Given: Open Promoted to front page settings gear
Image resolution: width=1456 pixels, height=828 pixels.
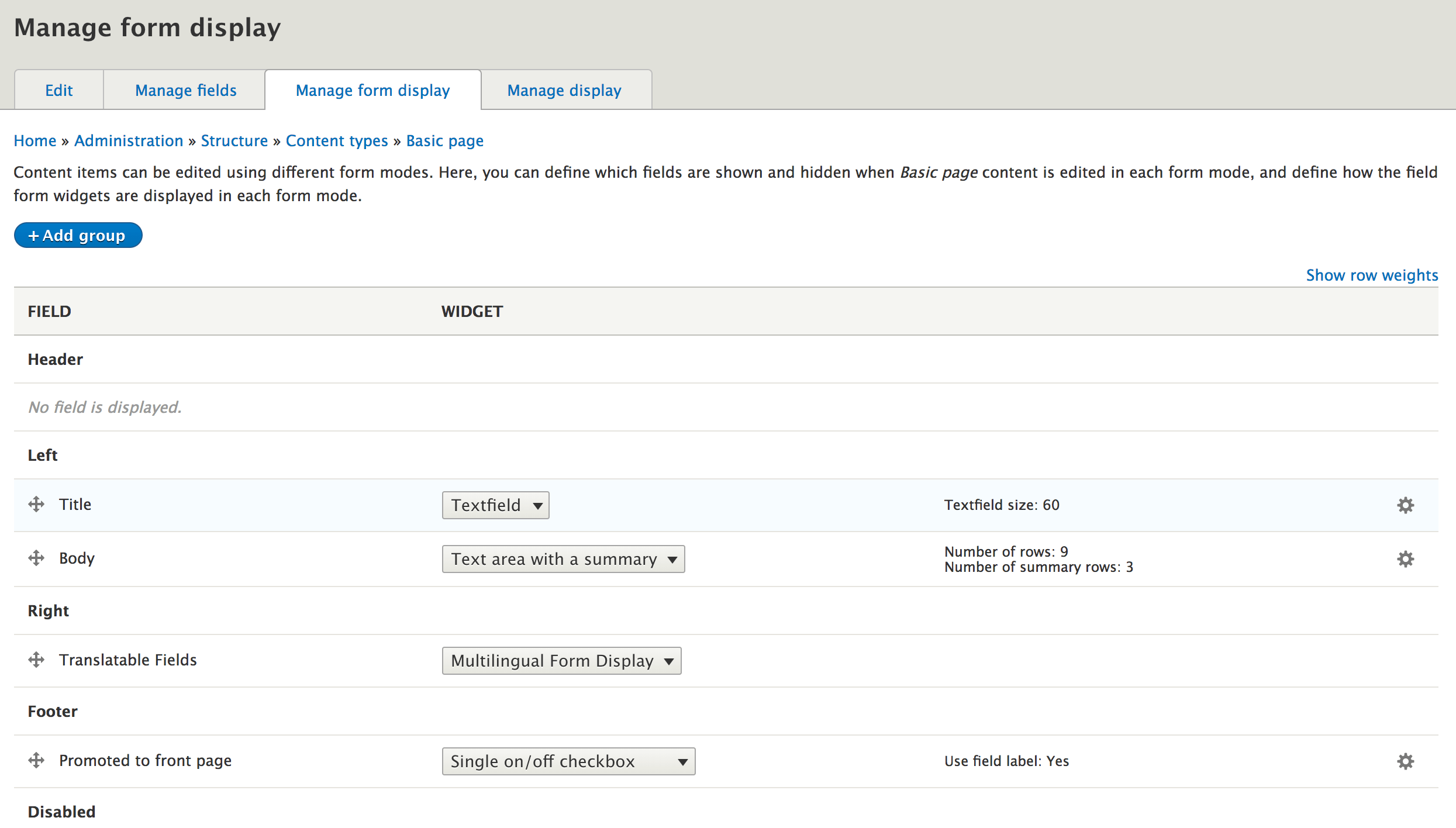Looking at the screenshot, I should 1405,761.
